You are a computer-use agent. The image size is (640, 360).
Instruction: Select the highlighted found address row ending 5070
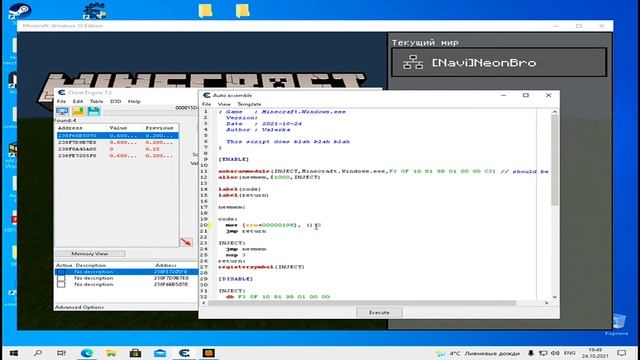[x=118, y=135]
